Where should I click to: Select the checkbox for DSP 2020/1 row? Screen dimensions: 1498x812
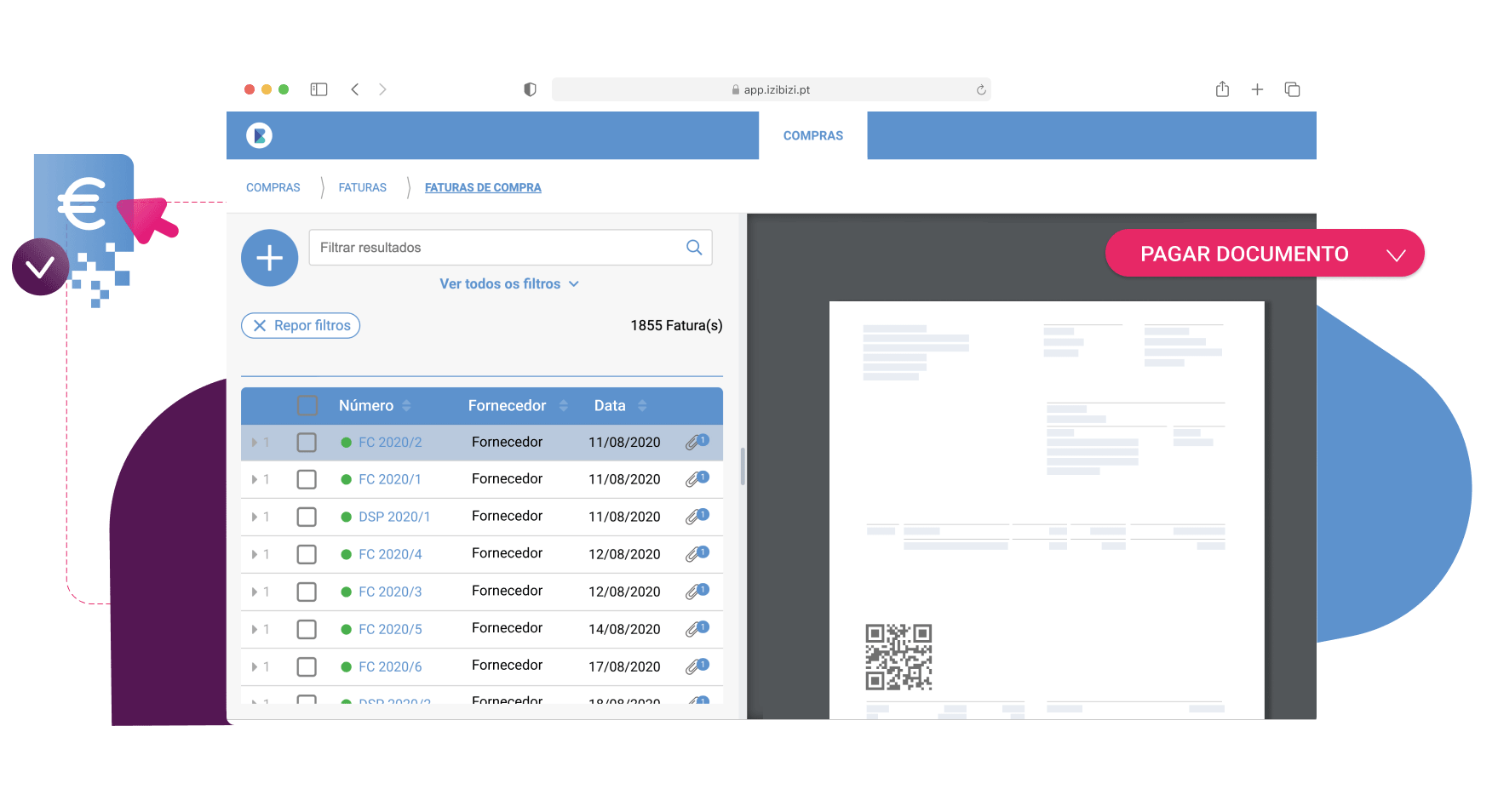click(307, 518)
